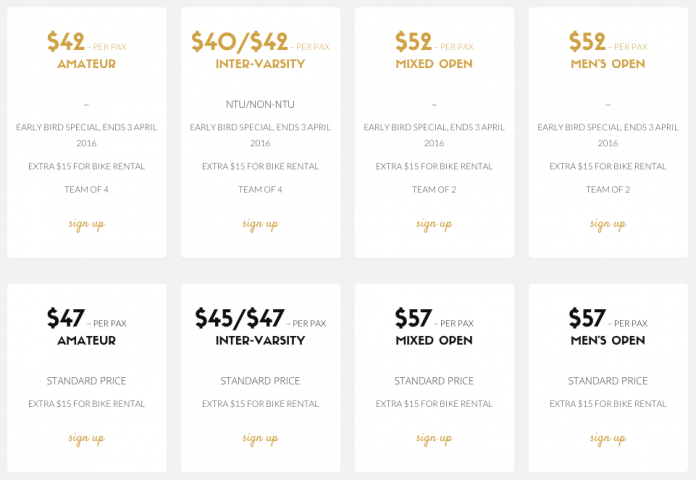Sign up for standard price Mixed Open
Viewport: 696px width, 480px height.
(x=434, y=439)
